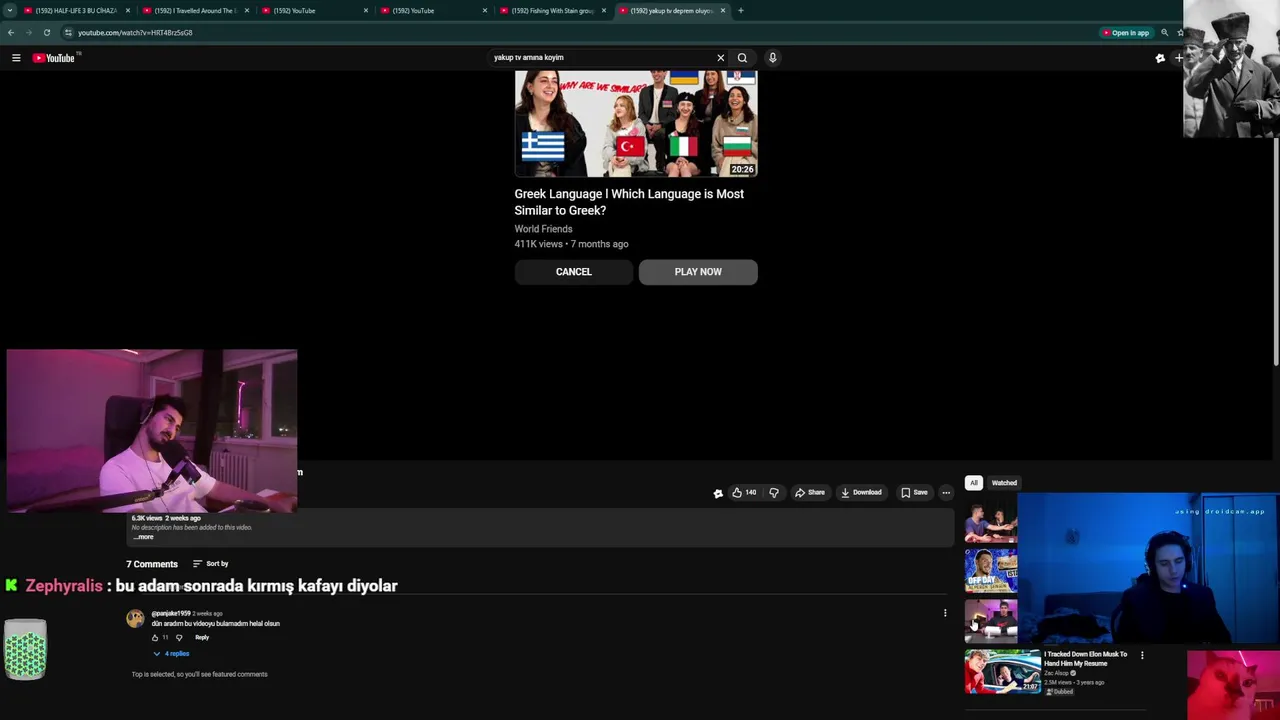Like the comment by @panjake1959
Screen dimensions: 1280x720
tap(155, 637)
